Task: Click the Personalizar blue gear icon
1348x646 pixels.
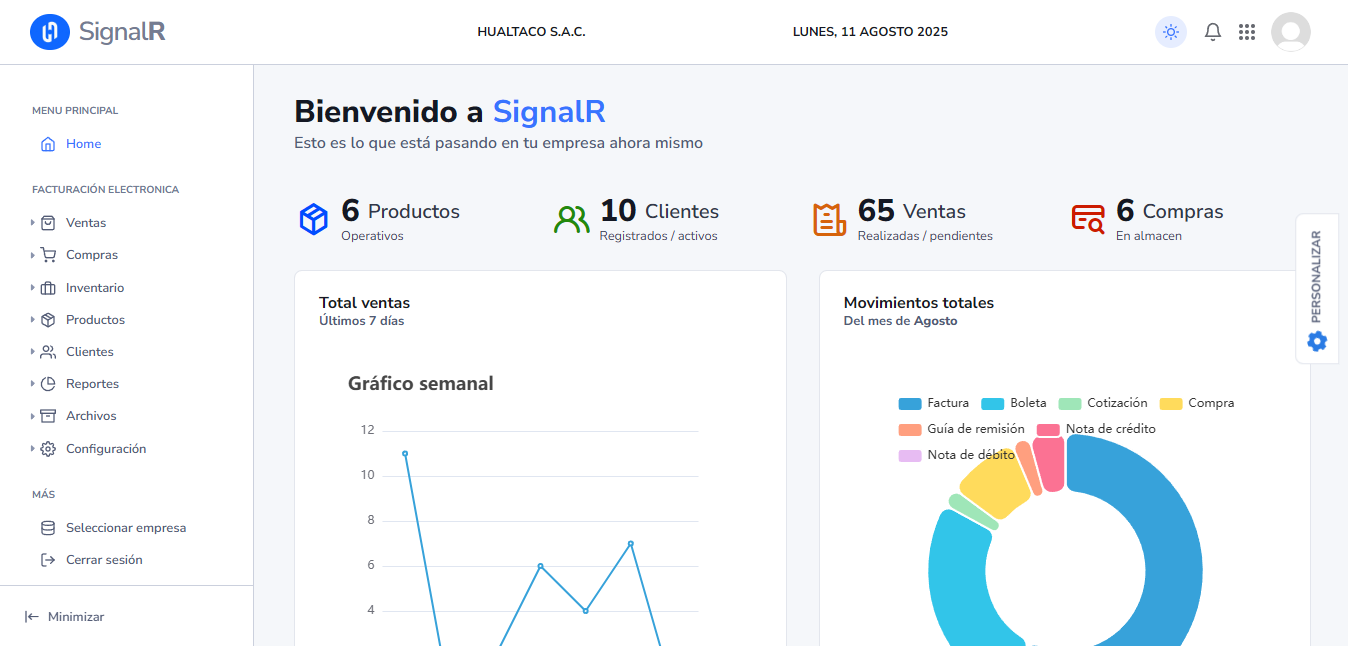Action: pyautogui.click(x=1317, y=341)
